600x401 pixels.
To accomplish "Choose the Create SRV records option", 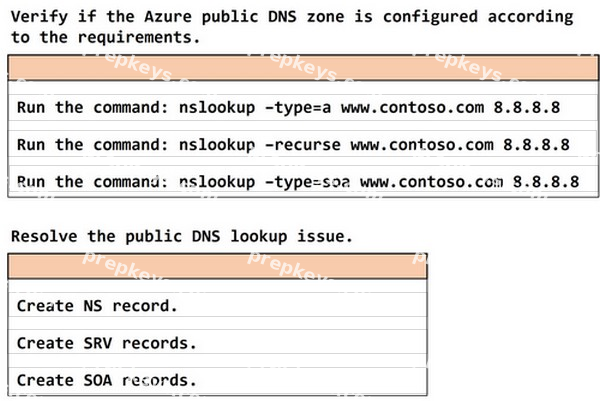I will [217, 343].
